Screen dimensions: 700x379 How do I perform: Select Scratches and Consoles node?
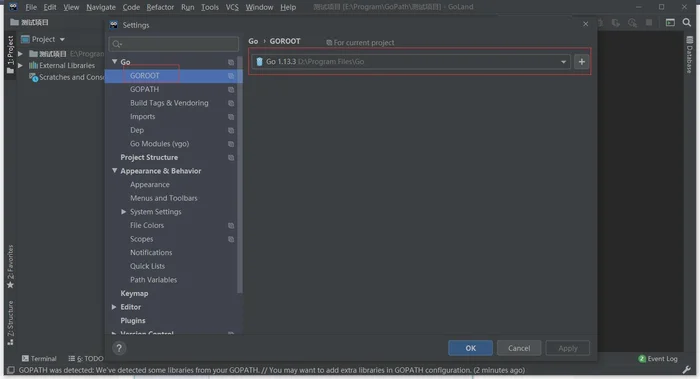(66, 77)
